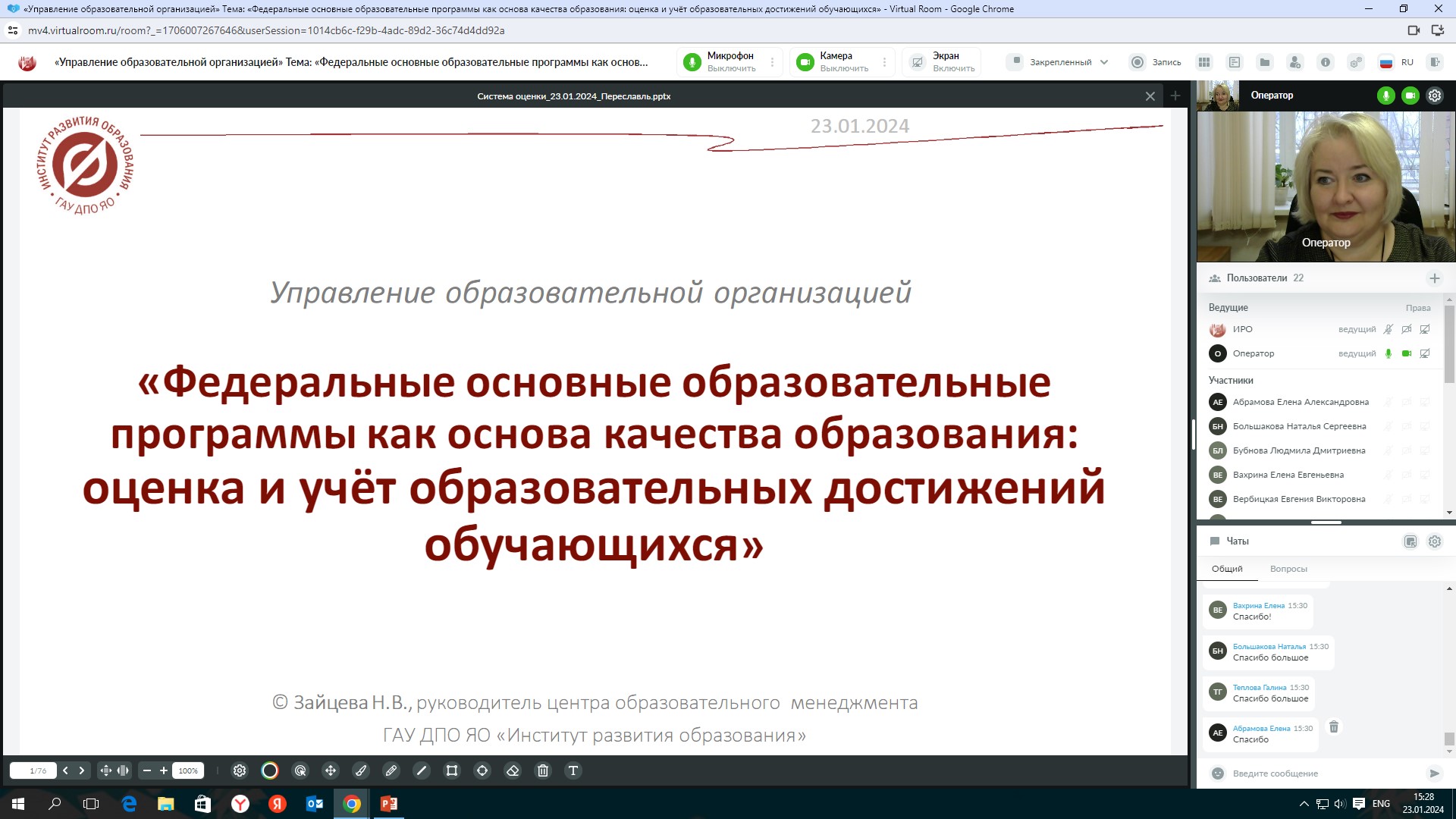Select the brush tool

coord(361,770)
